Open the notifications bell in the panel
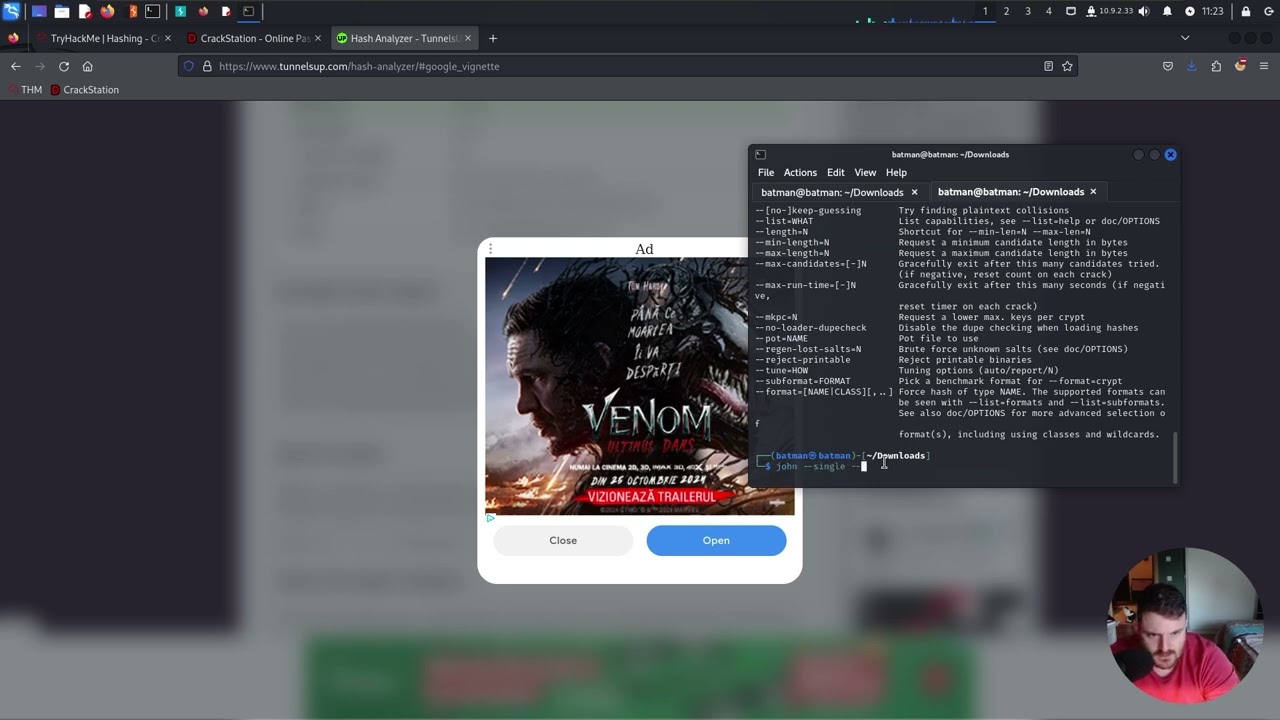1280x720 pixels. tap(1167, 11)
